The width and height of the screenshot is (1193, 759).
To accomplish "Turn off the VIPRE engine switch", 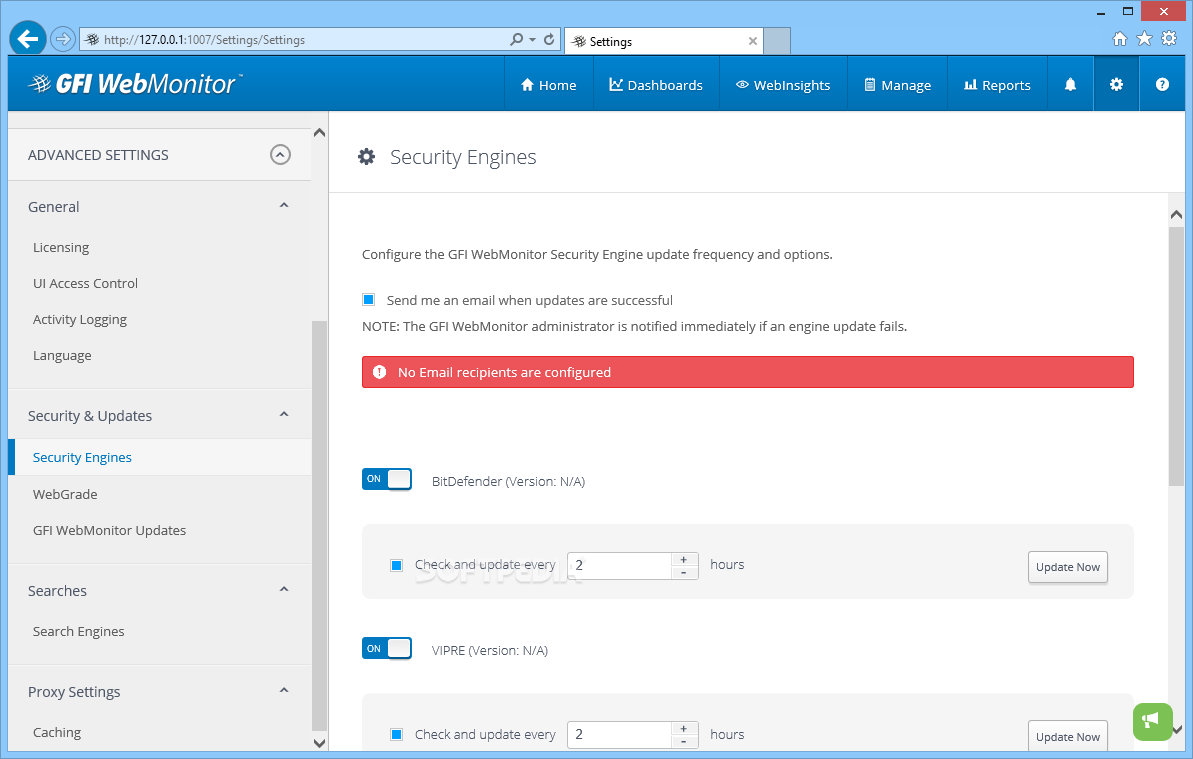I will [387, 649].
